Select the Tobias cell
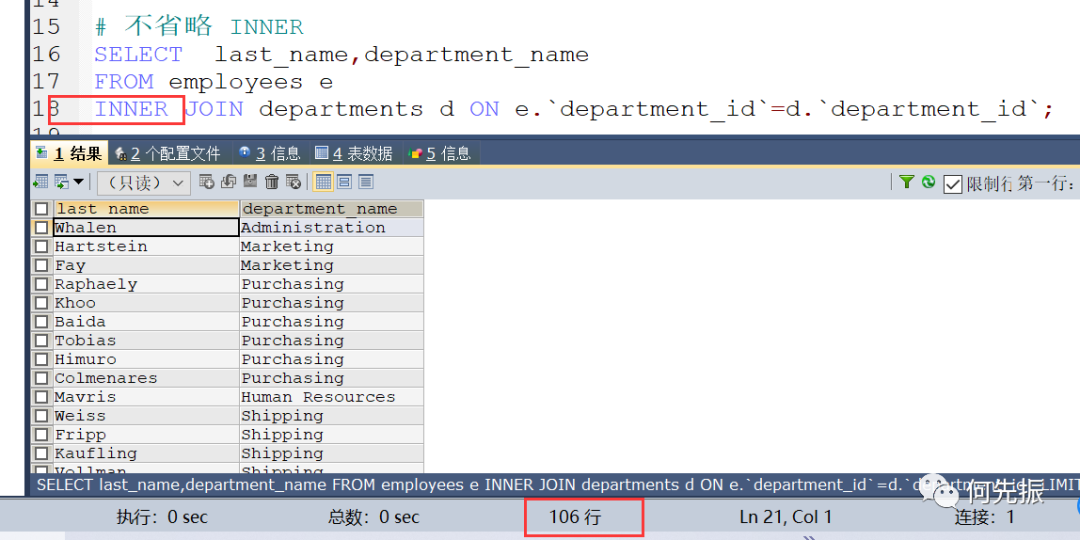Screen dimensions: 1080x540 pyautogui.click(x=146, y=340)
